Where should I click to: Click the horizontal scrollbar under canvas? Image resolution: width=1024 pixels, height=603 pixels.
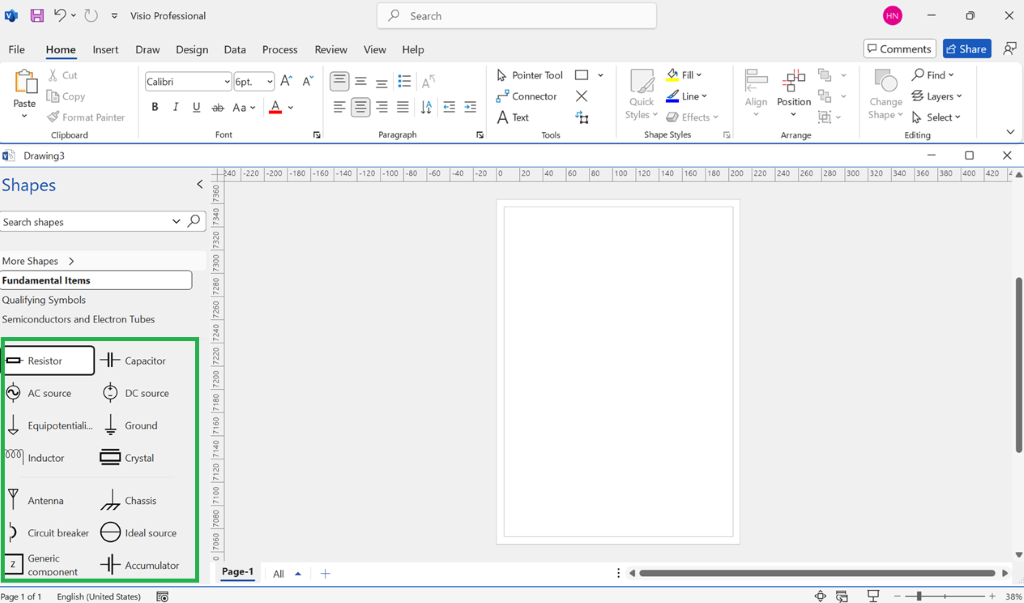point(817,574)
